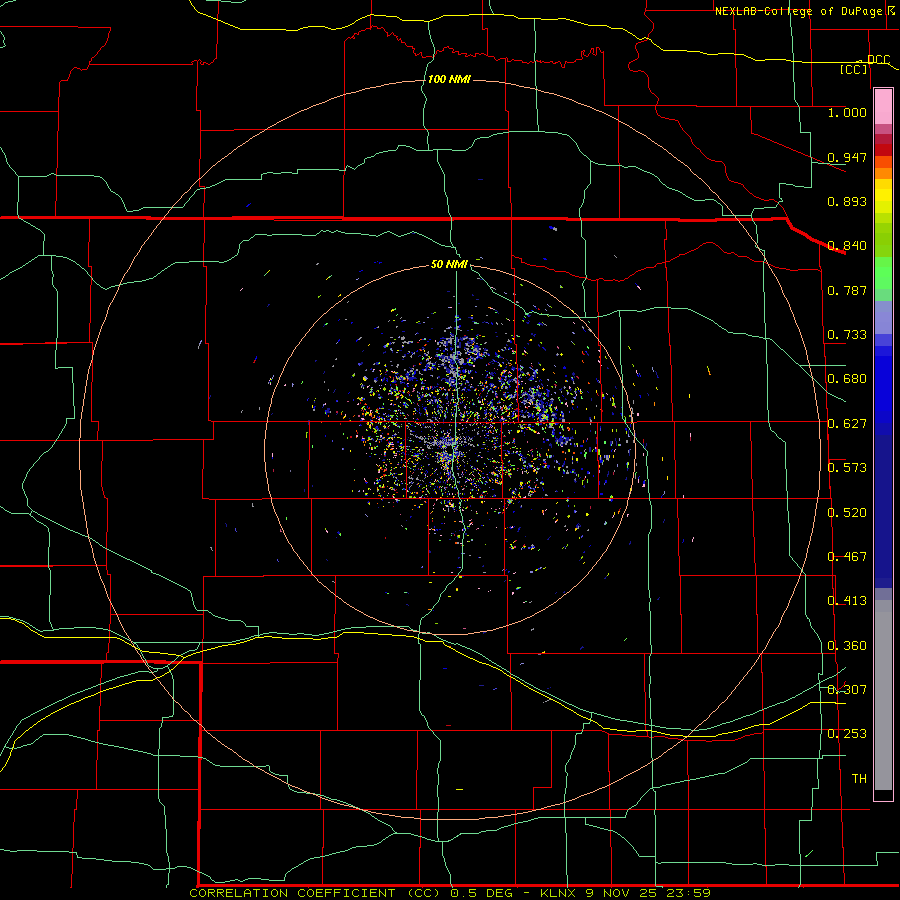
Task: Click the DCC label above the color scale
Action: [878, 59]
